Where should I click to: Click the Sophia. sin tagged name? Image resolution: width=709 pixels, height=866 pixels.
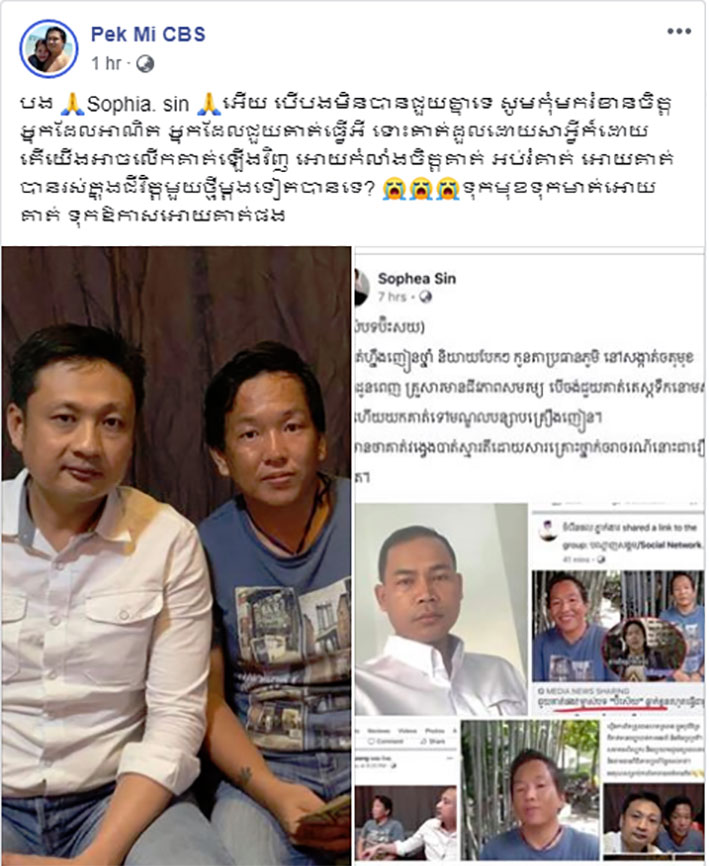(x=138, y=104)
